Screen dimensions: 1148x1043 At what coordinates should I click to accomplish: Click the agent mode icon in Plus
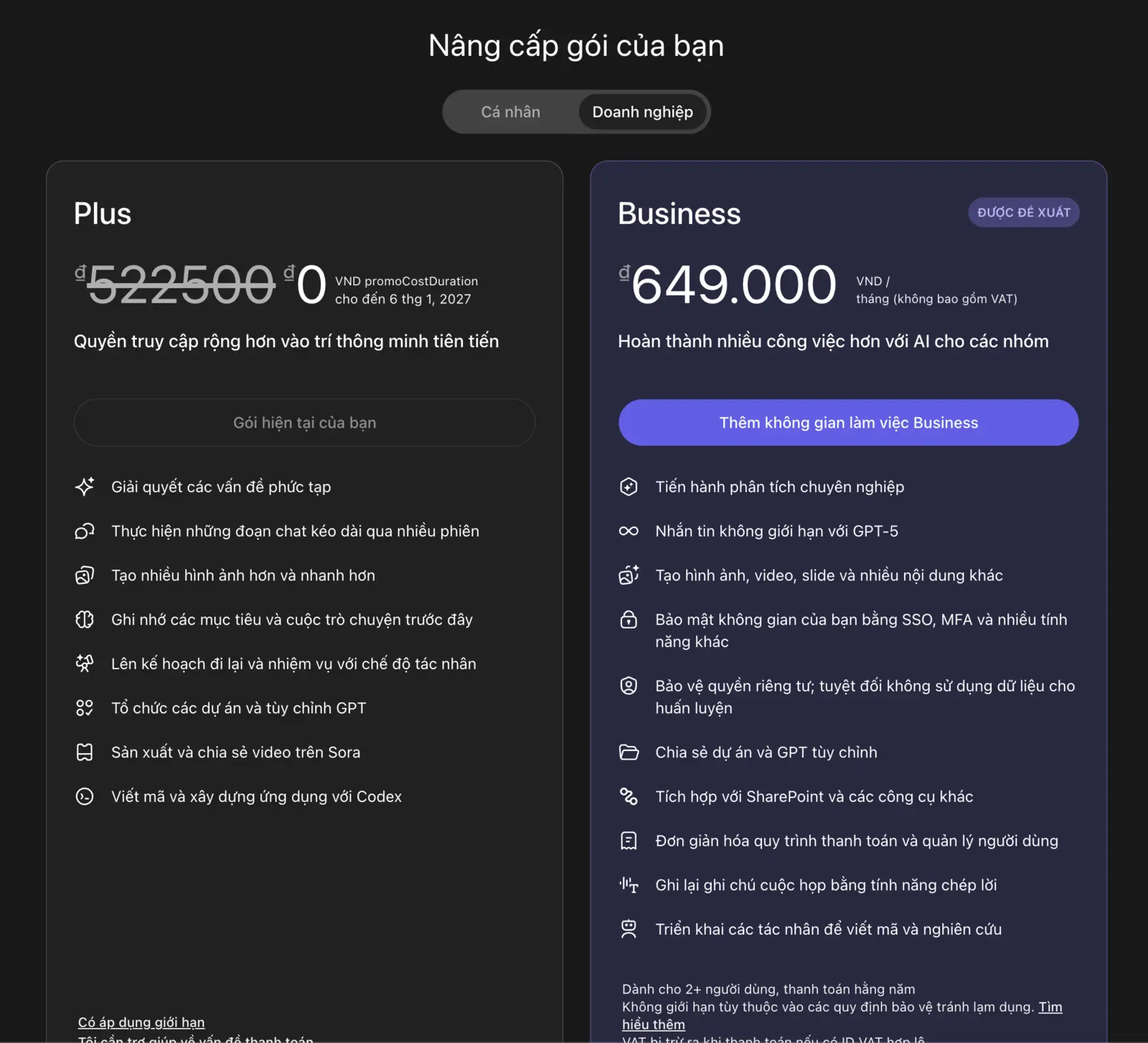point(85,664)
